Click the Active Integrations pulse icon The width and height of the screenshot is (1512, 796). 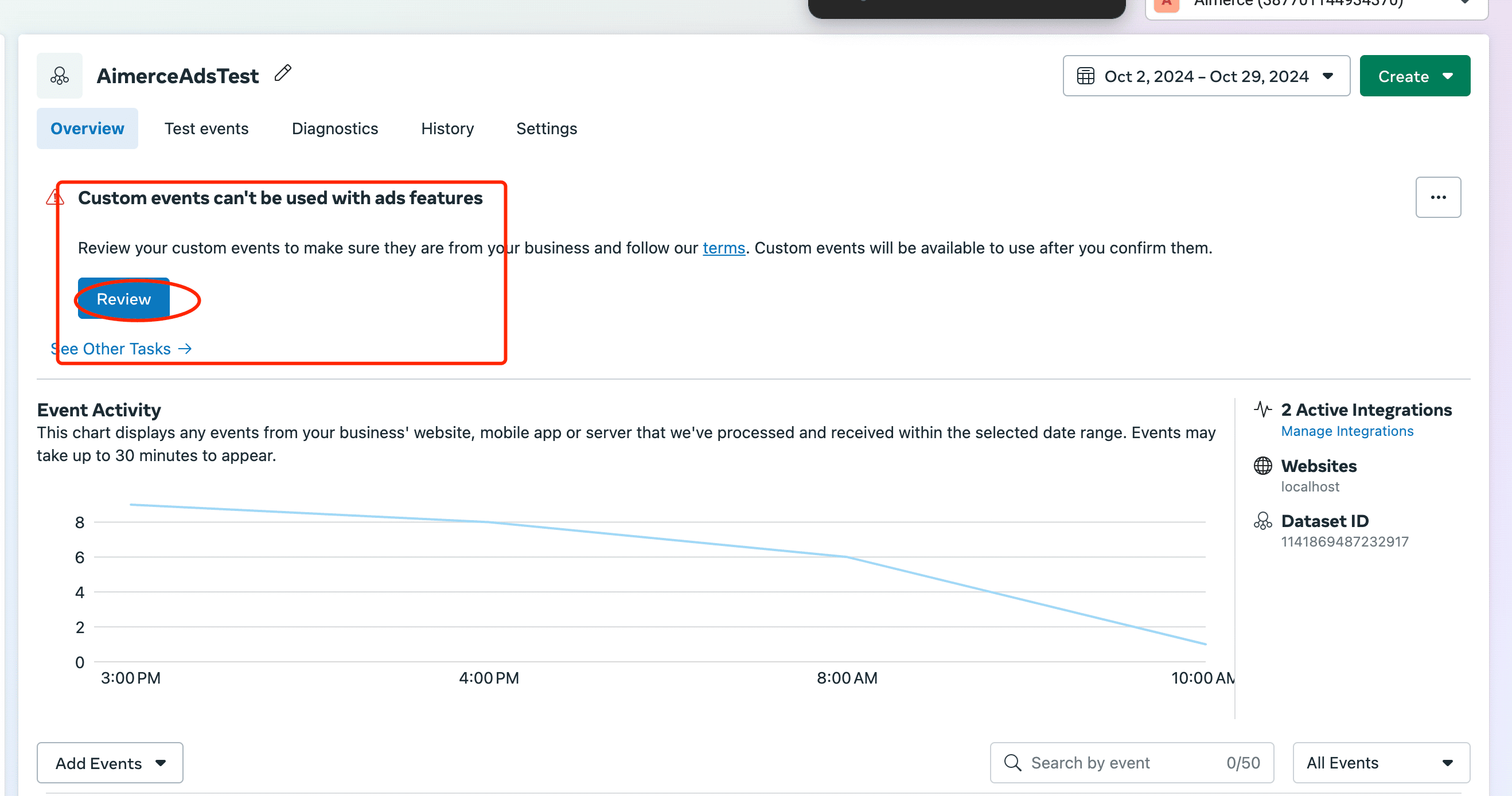click(1262, 409)
